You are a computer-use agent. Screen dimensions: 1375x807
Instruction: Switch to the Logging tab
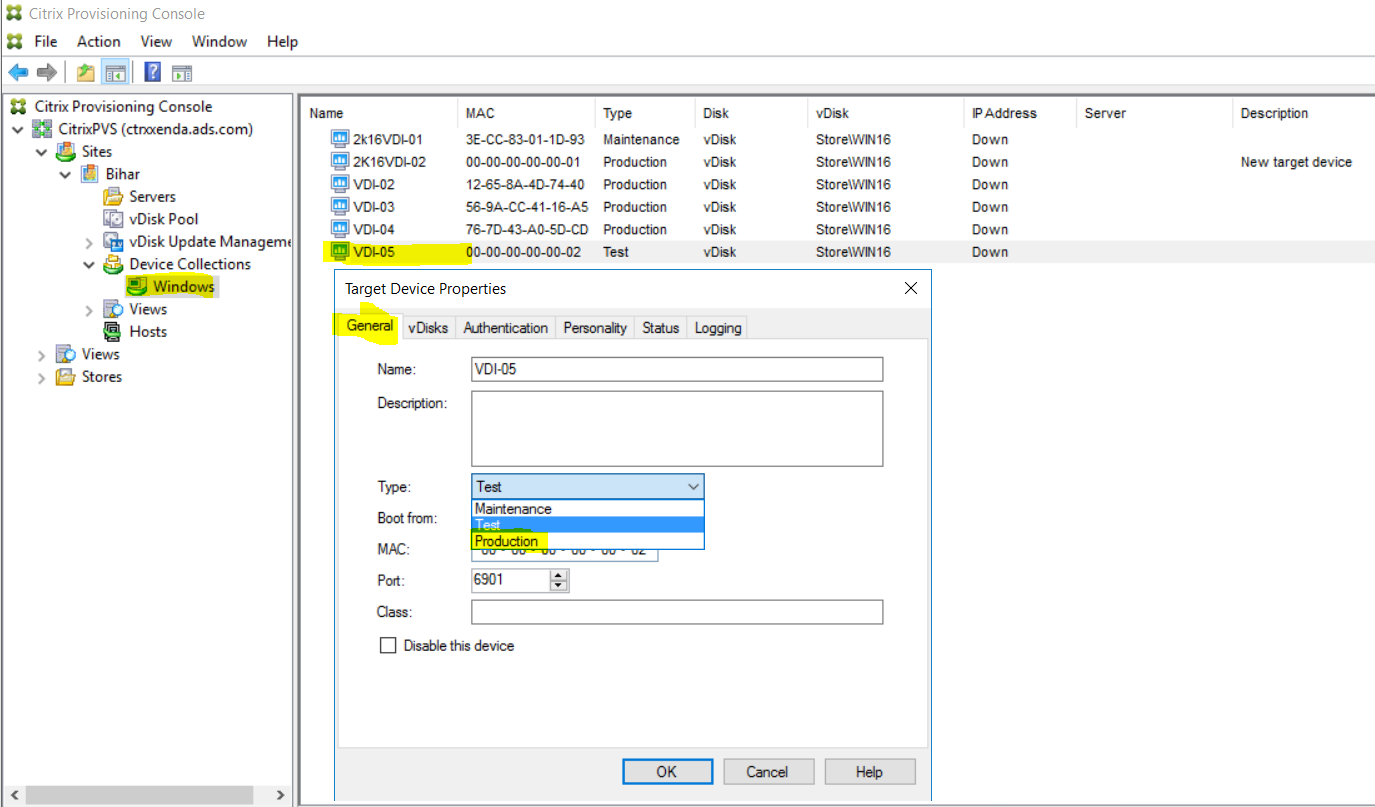tap(718, 328)
